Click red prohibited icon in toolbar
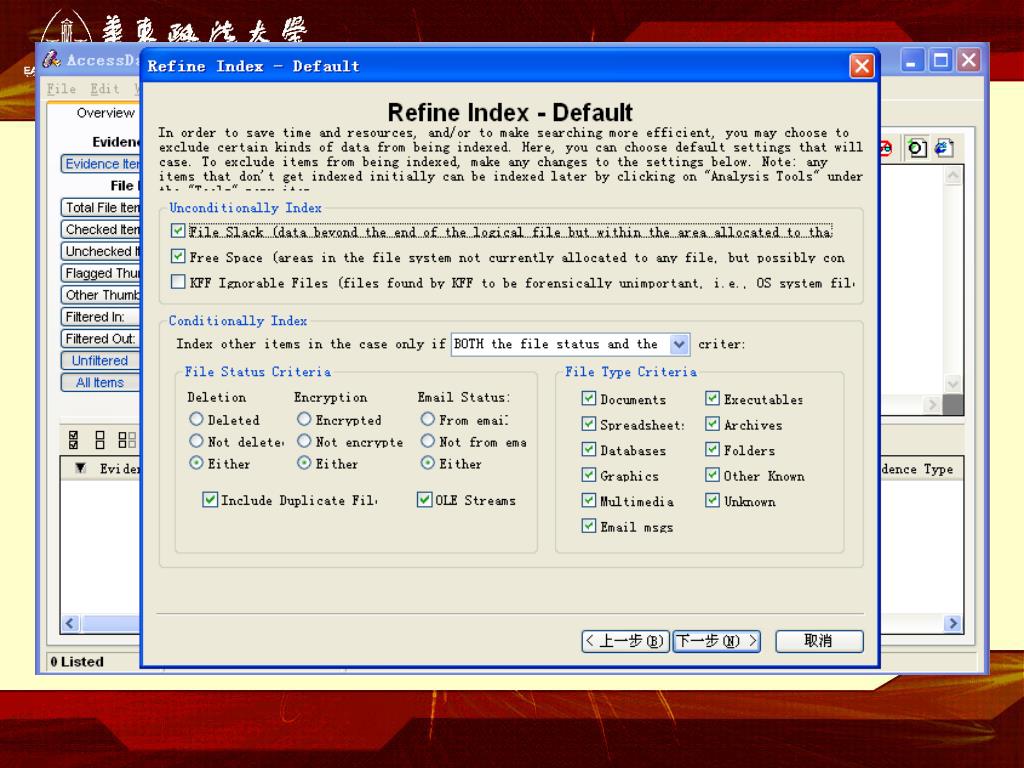 886,148
